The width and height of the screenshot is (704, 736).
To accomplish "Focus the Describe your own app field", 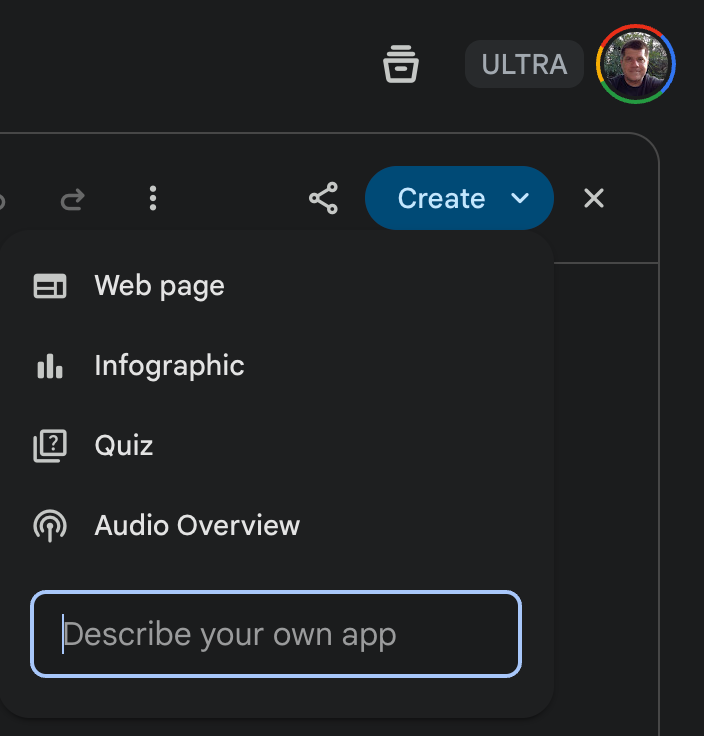I will tap(276, 634).
